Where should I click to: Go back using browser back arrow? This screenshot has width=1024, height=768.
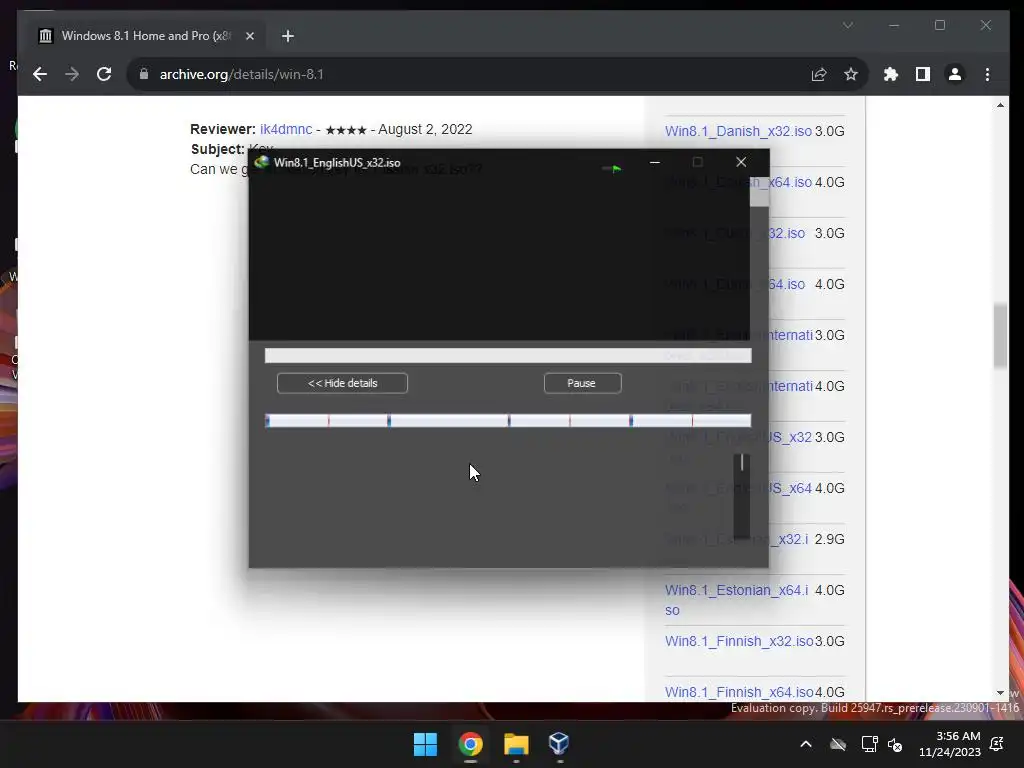(40, 74)
